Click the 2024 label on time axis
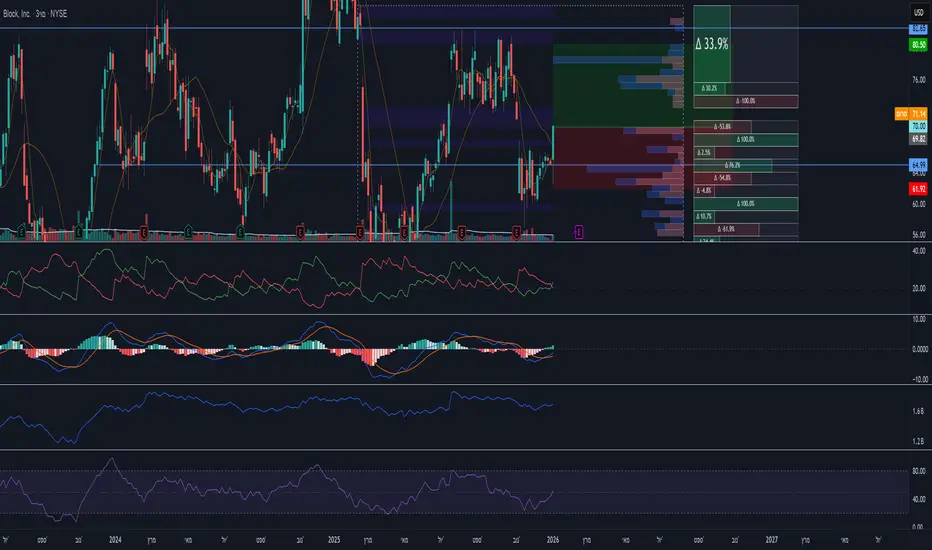932x550 pixels. pyautogui.click(x=115, y=540)
